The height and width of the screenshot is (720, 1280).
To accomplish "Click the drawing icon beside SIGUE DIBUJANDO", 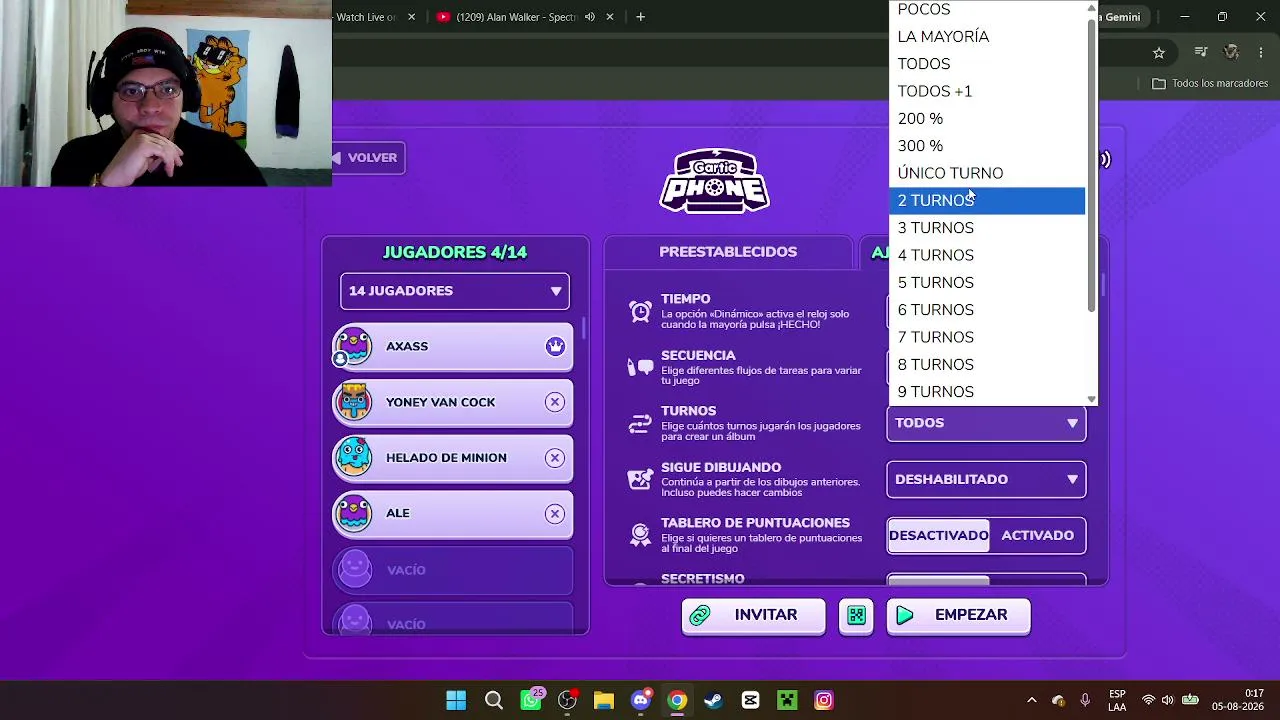I will pos(640,479).
